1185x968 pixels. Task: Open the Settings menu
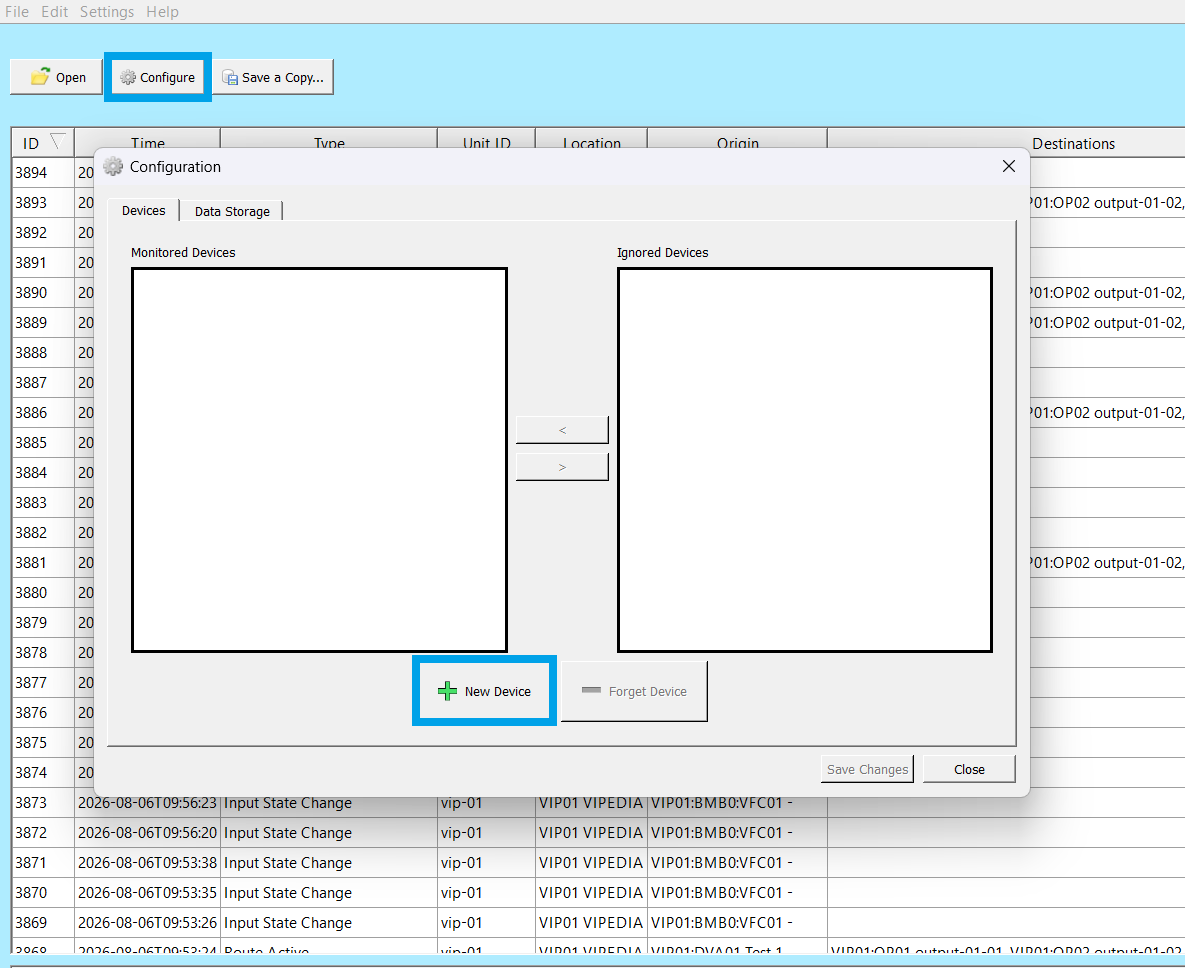[107, 12]
